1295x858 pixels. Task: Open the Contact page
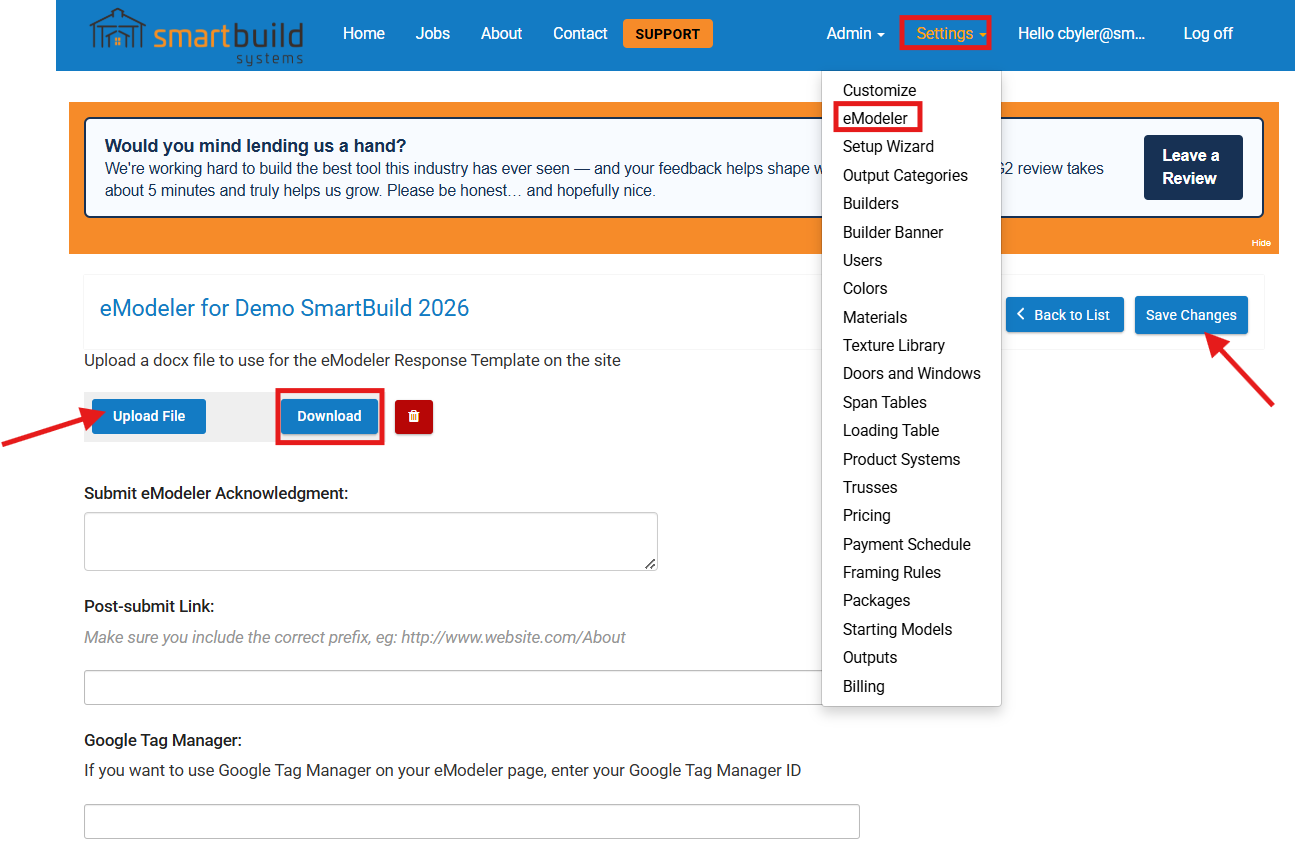click(x=580, y=34)
